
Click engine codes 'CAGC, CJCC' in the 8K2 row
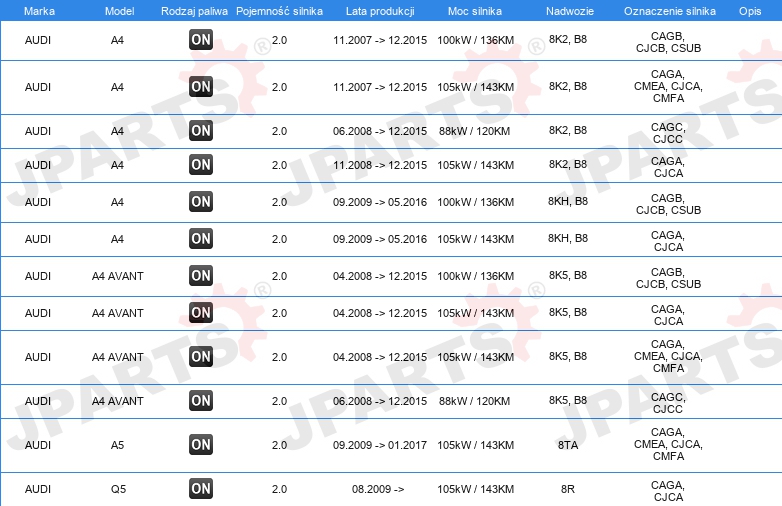tap(668, 133)
